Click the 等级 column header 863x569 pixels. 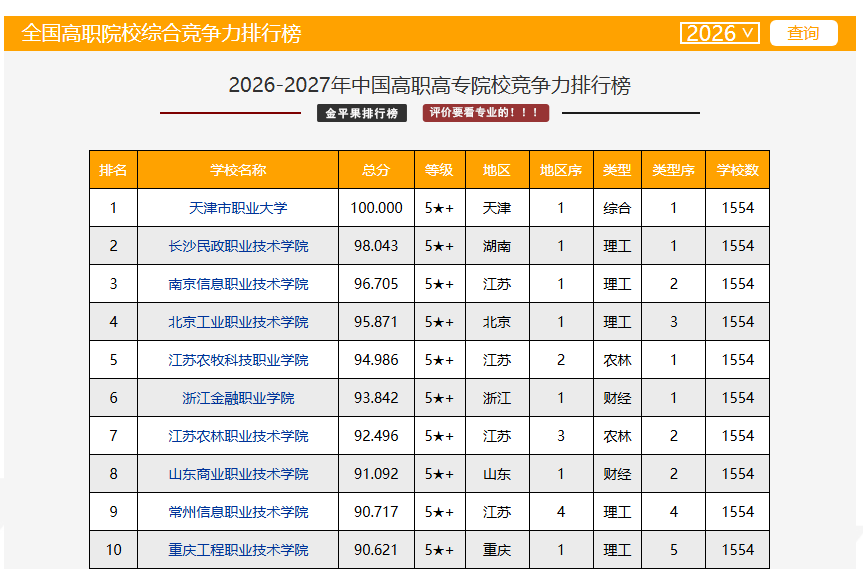pos(439,170)
